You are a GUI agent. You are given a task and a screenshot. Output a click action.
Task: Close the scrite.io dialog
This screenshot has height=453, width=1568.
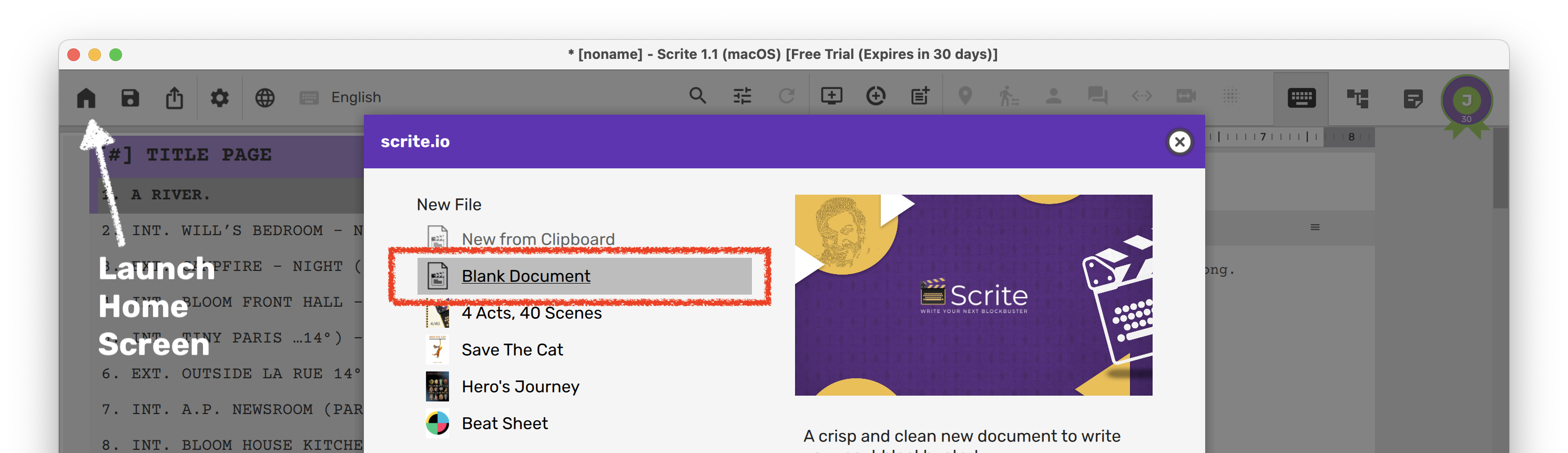coord(1179,142)
